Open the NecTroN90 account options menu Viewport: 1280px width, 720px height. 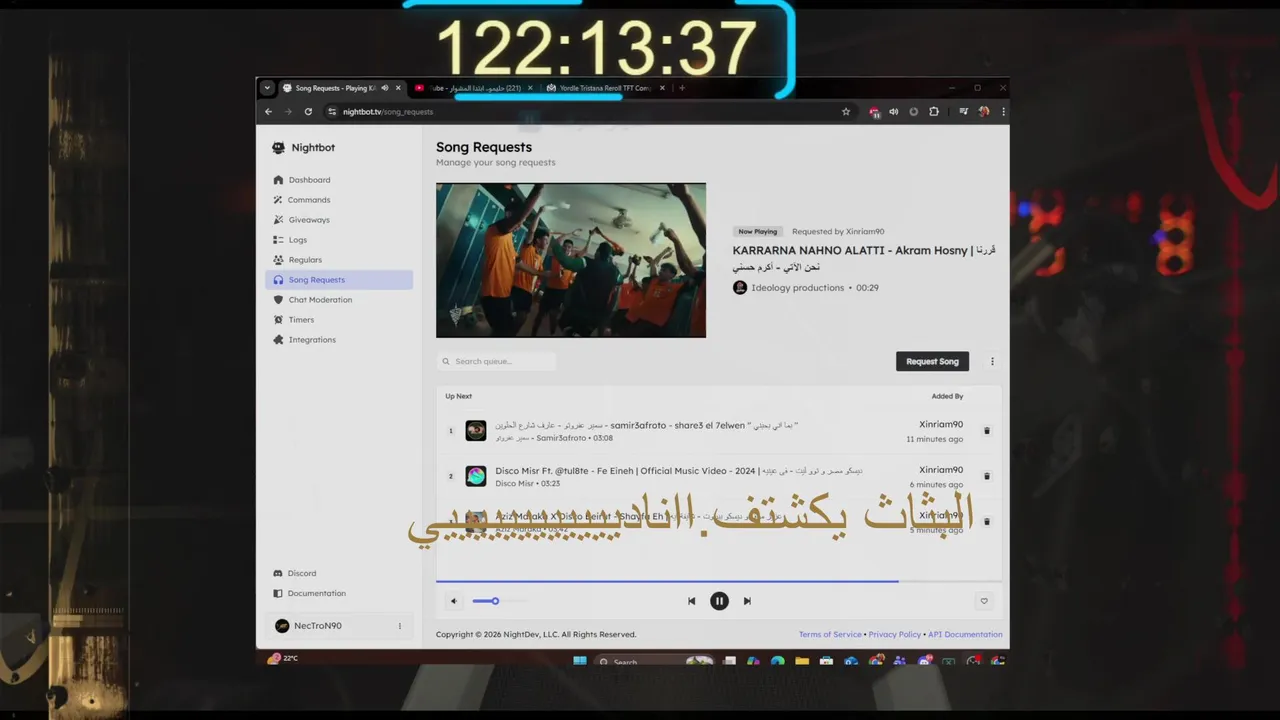click(x=400, y=626)
